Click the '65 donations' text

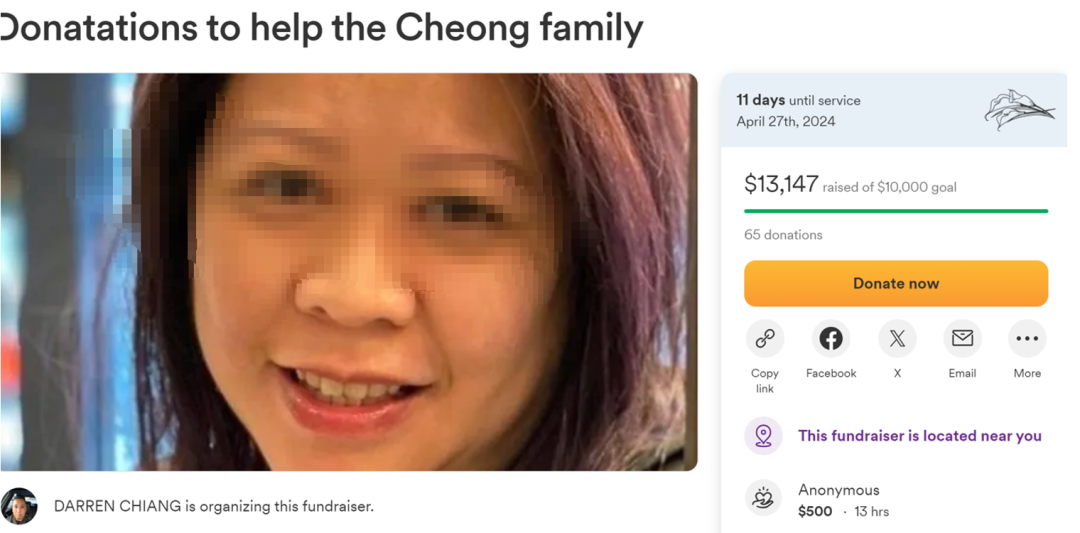coord(783,235)
